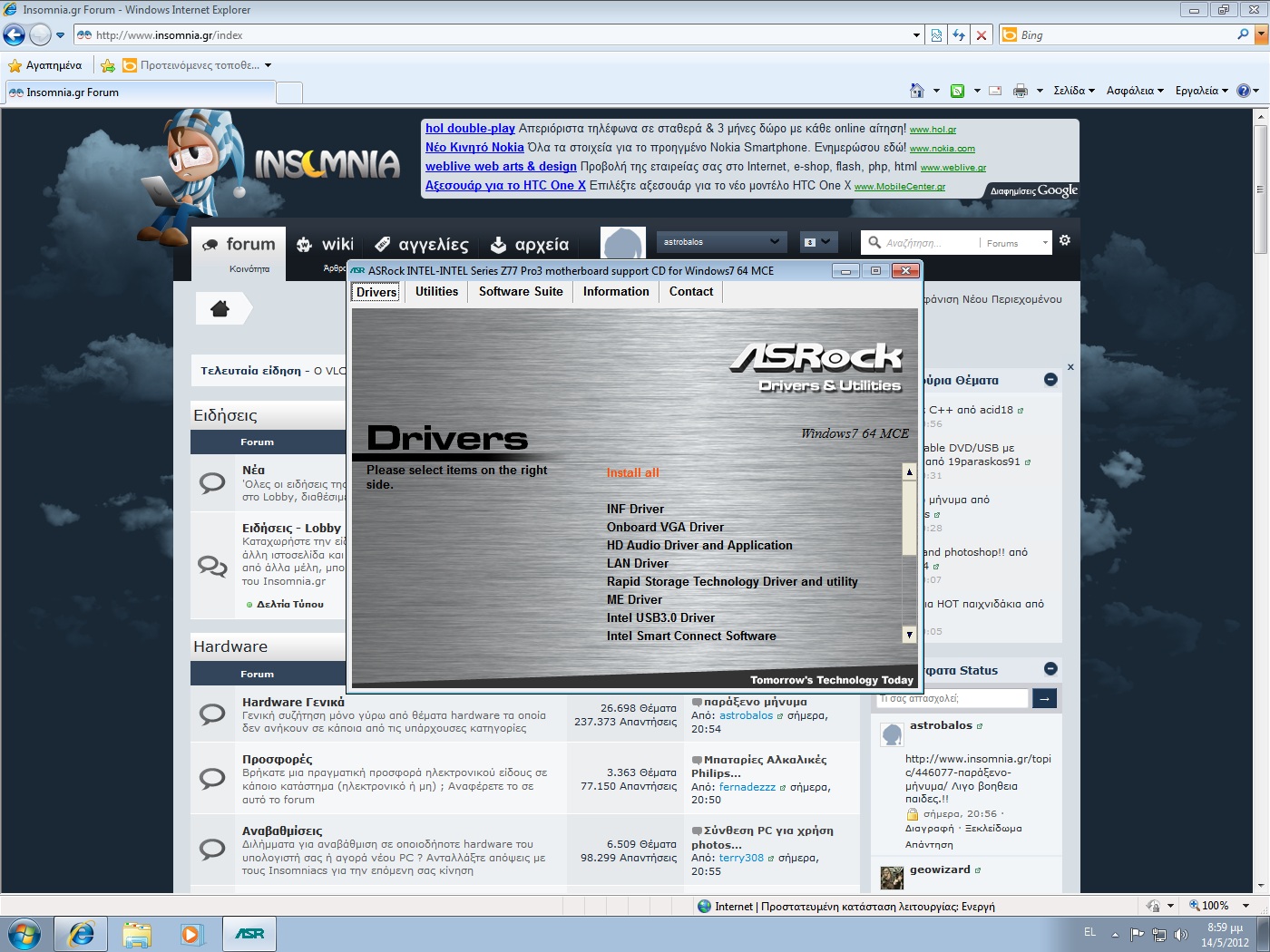The image size is (1270, 952).
Task: Select 'LAN Driver' in the ASRock list
Action: [638, 563]
